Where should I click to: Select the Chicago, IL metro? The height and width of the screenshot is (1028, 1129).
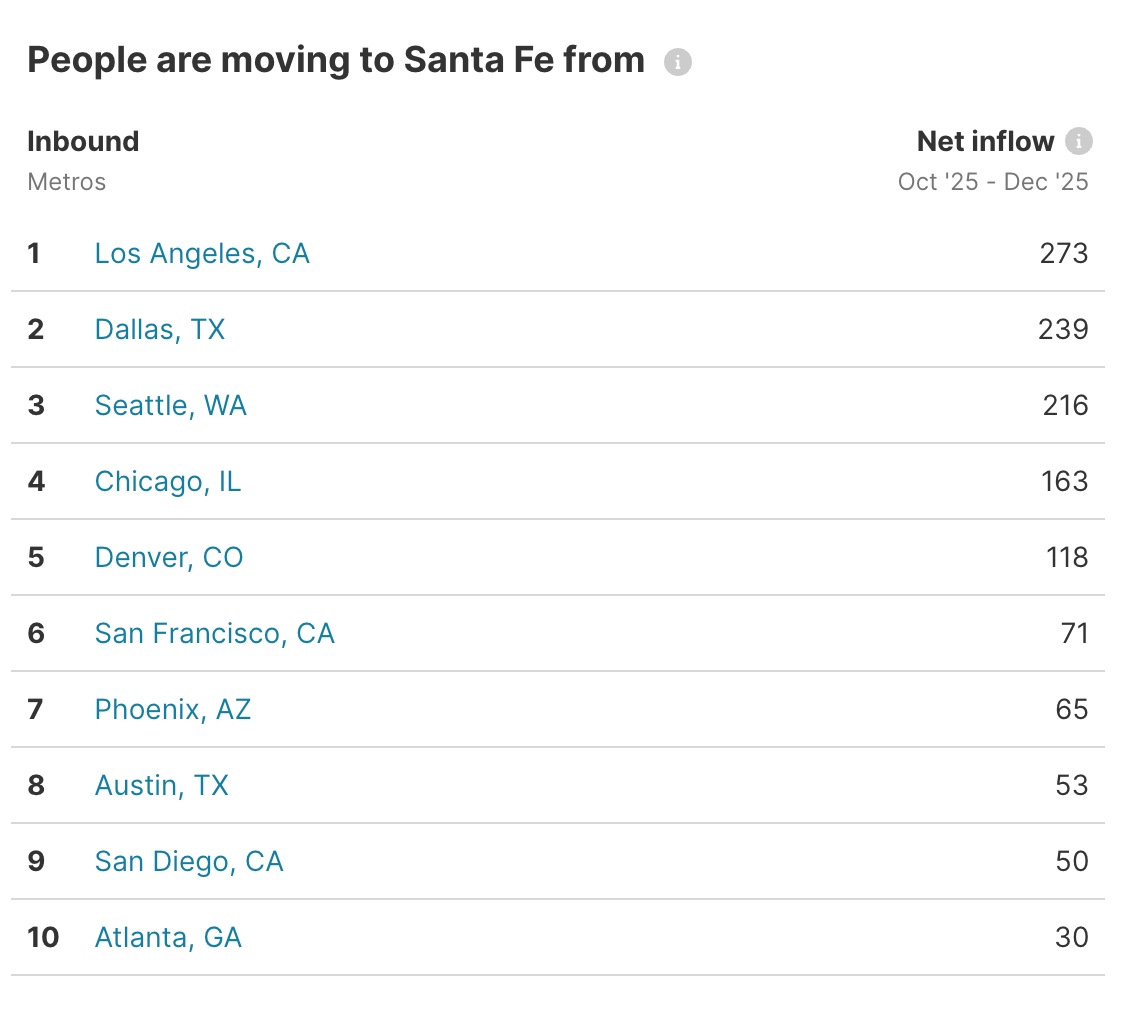167,482
